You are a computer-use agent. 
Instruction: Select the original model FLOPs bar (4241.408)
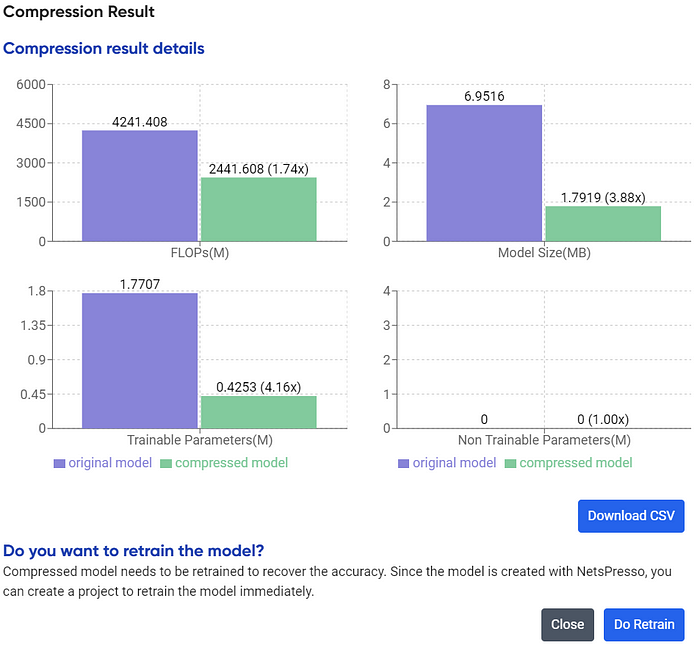(140, 186)
